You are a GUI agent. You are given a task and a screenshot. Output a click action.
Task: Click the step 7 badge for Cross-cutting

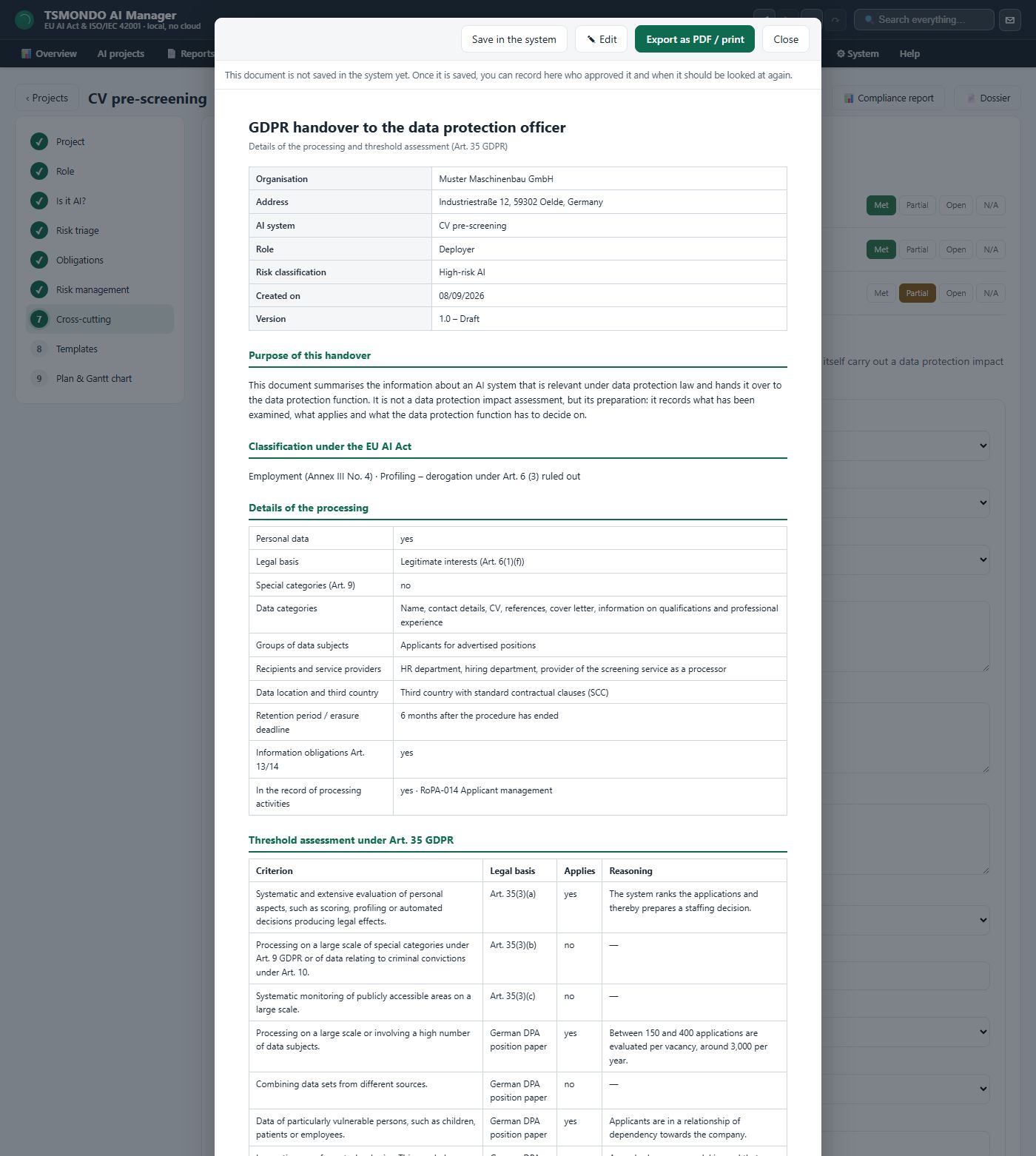pyautogui.click(x=39, y=319)
